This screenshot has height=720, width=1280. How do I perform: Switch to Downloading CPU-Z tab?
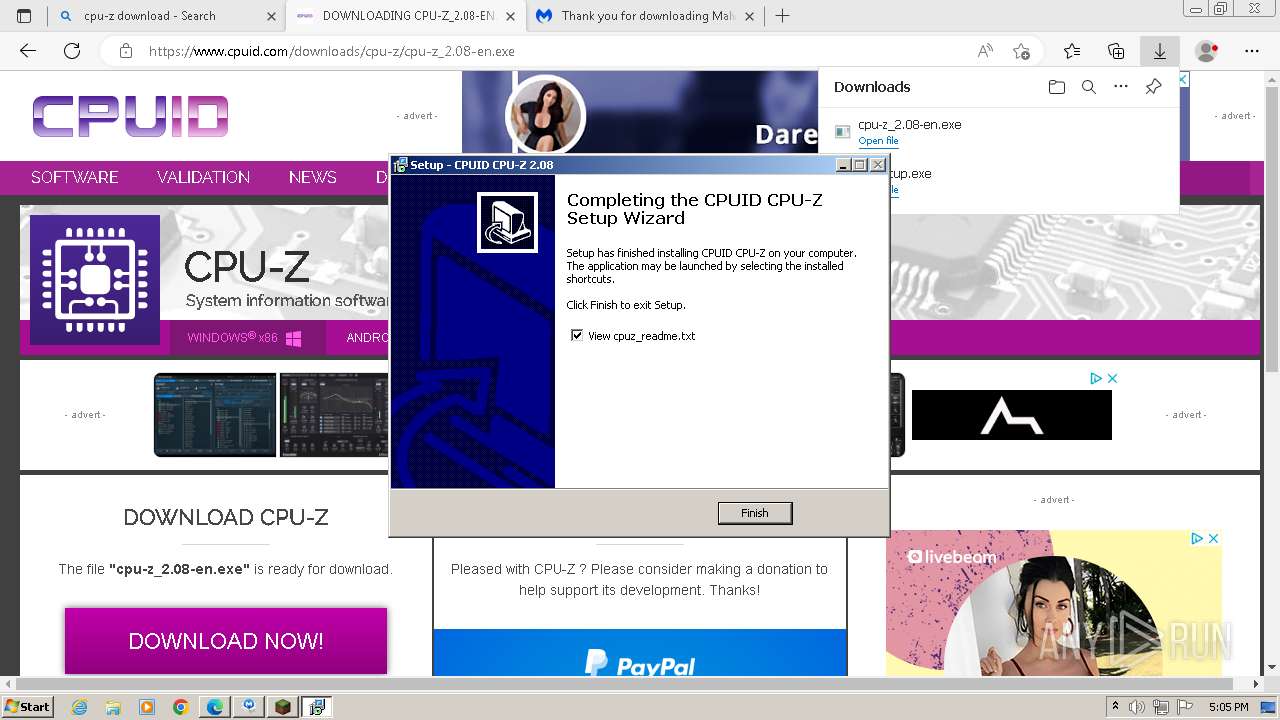point(408,16)
